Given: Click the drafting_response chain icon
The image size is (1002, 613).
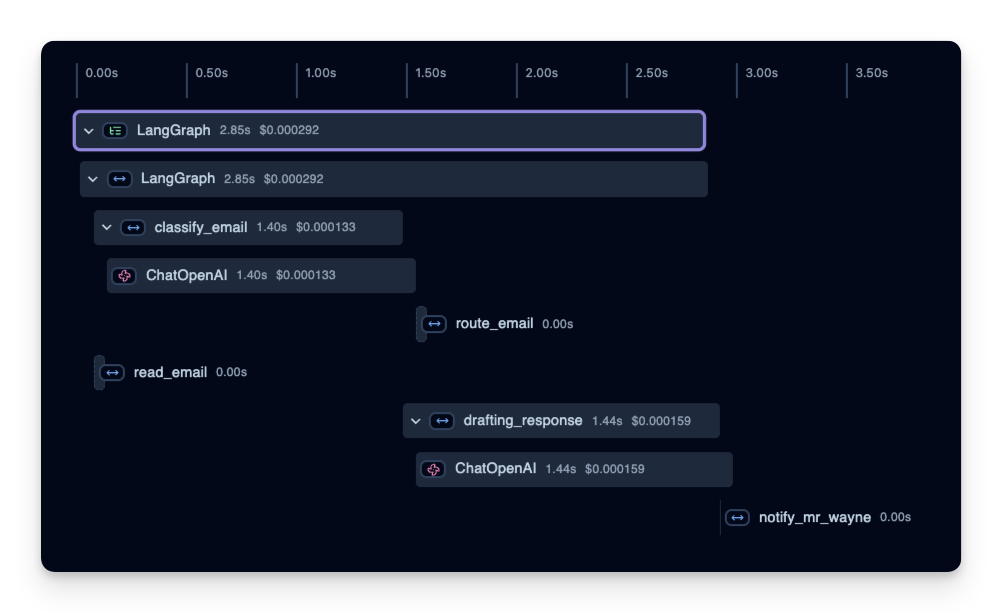Looking at the screenshot, I should (442, 421).
